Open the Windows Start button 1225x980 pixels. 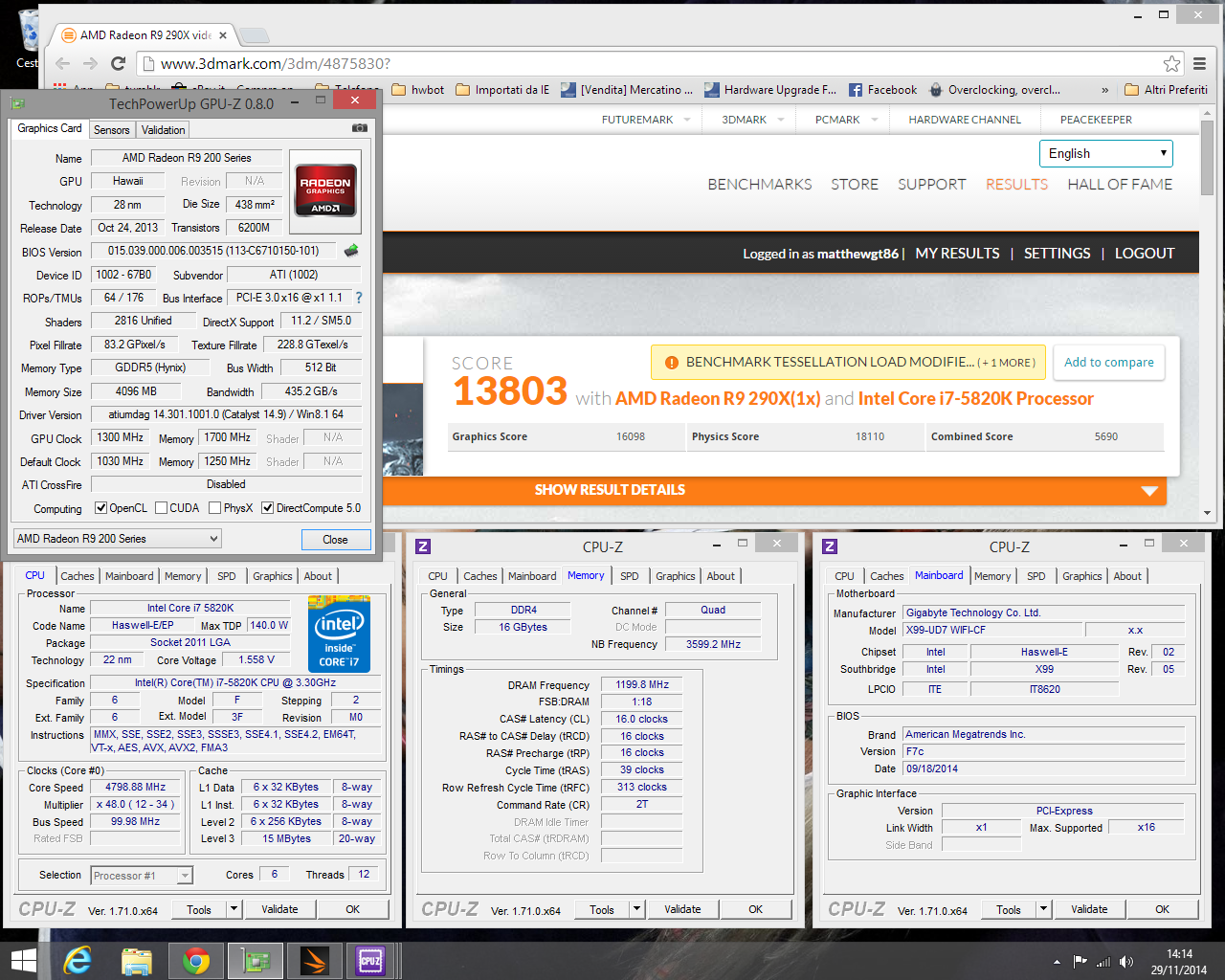23,960
